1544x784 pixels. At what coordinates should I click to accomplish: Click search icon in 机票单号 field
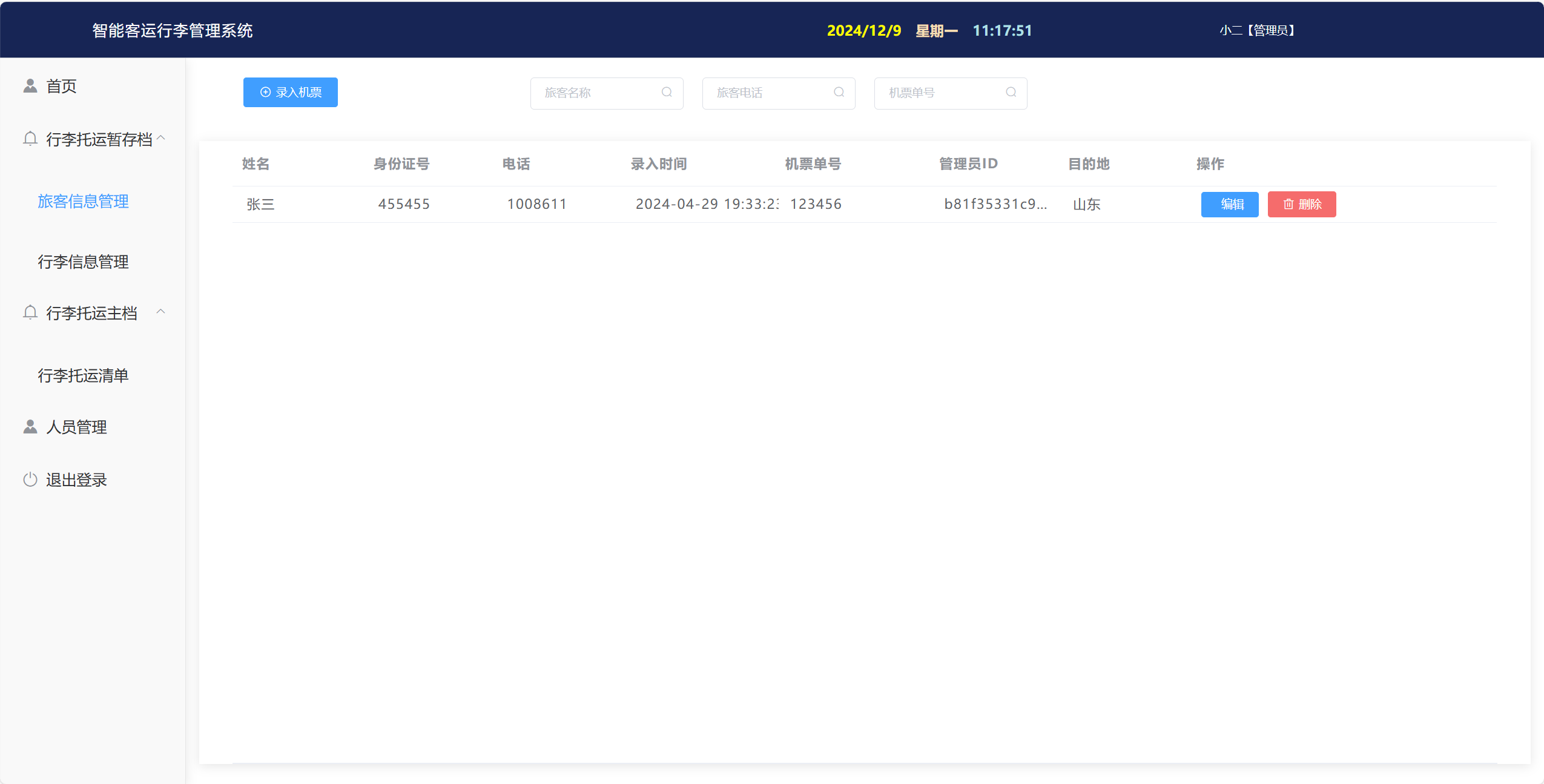(x=1011, y=93)
